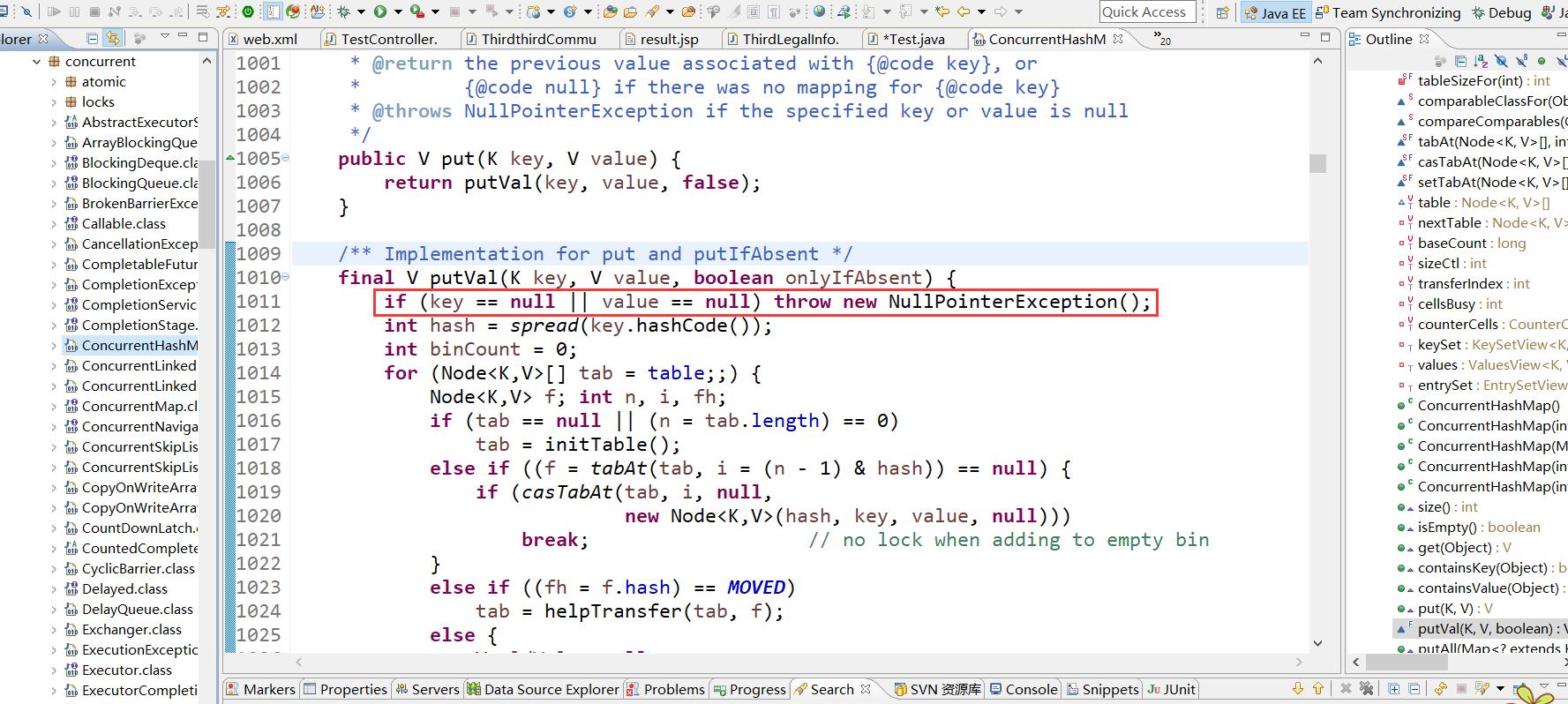
Task: Click the Open Type folder icon
Action: pos(610,11)
